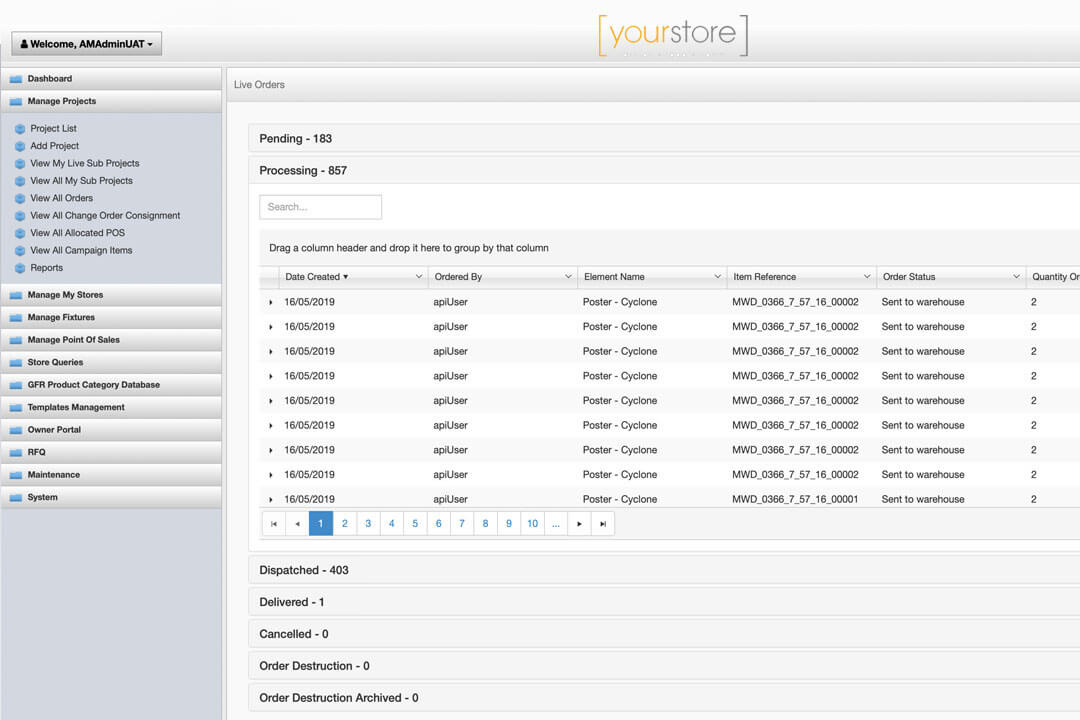This screenshot has height=720, width=1080.
Task: Go to page 5 of results
Action: (x=415, y=524)
